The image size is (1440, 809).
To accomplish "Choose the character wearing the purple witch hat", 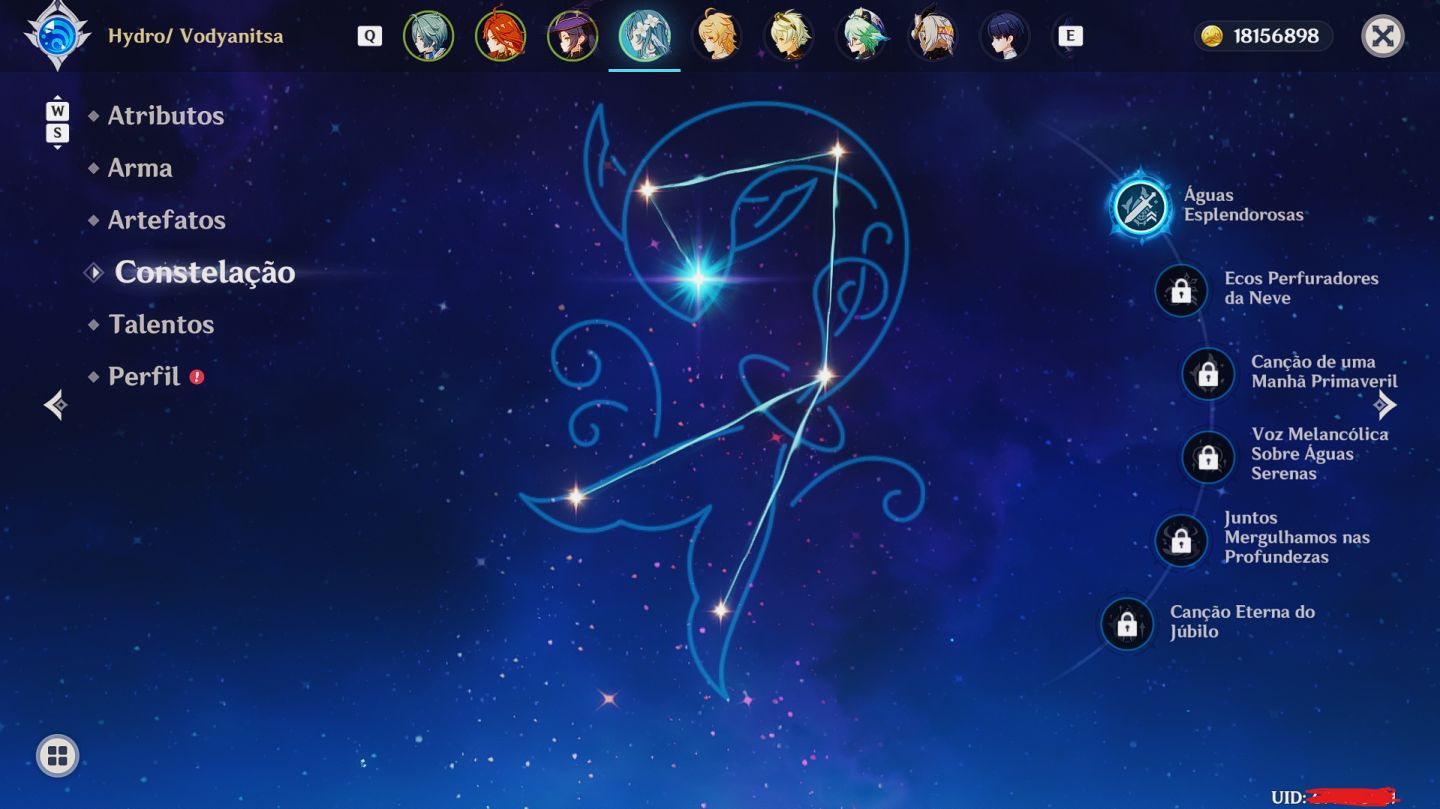I will (572, 36).
